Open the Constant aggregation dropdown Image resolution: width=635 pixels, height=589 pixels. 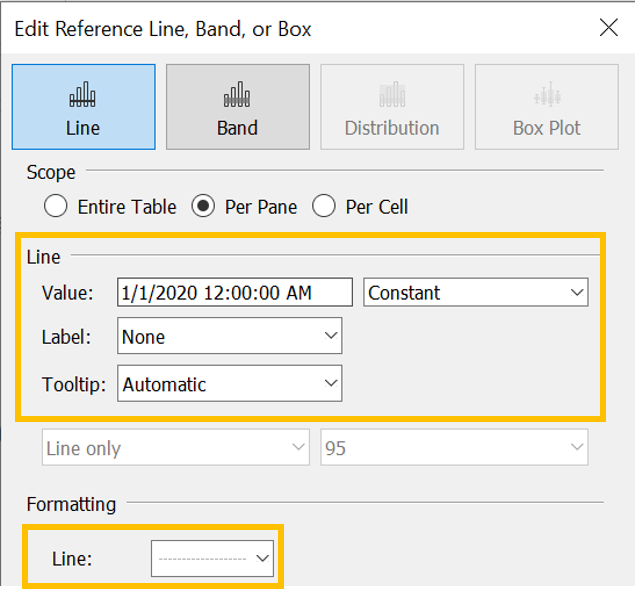[476, 293]
